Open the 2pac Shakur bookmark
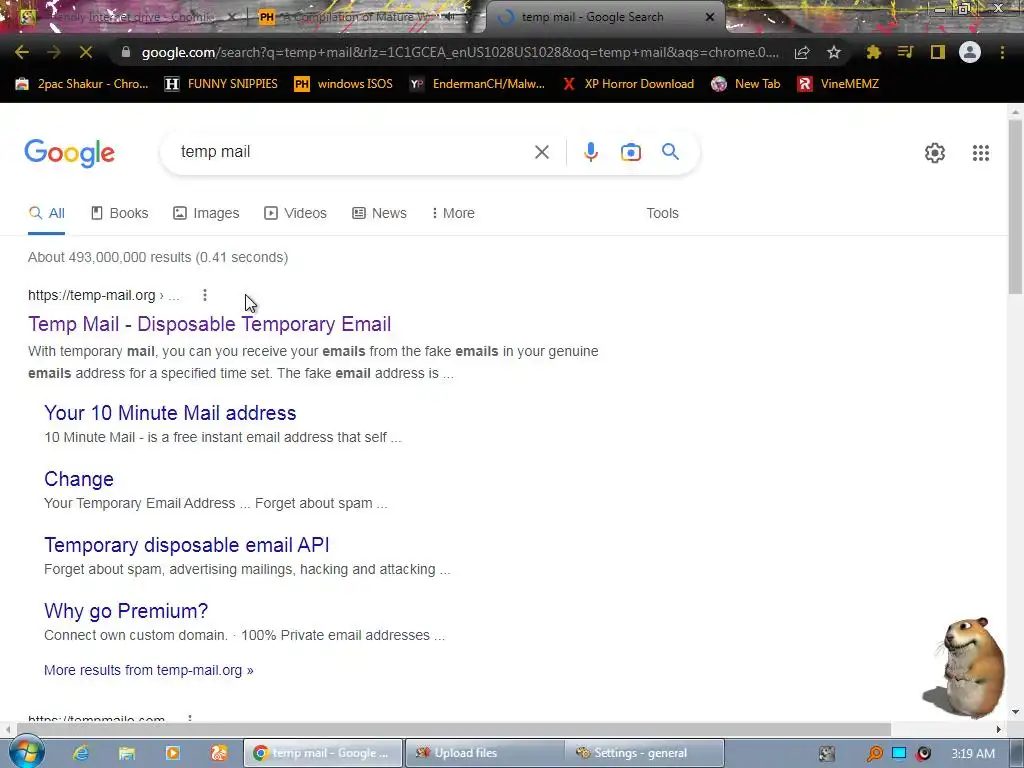1024x768 pixels. (82, 84)
